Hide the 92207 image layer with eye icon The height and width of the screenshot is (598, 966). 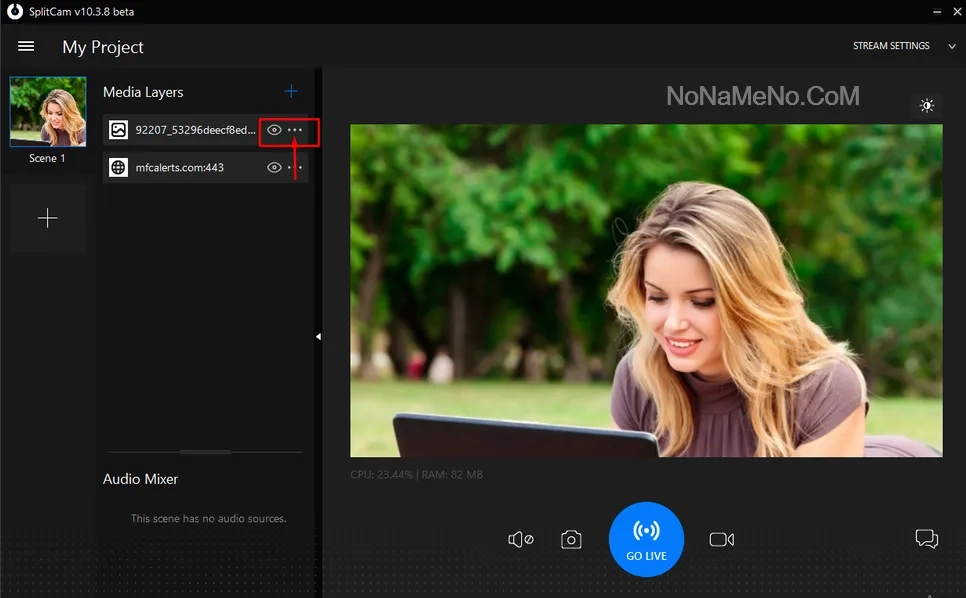(x=274, y=130)
